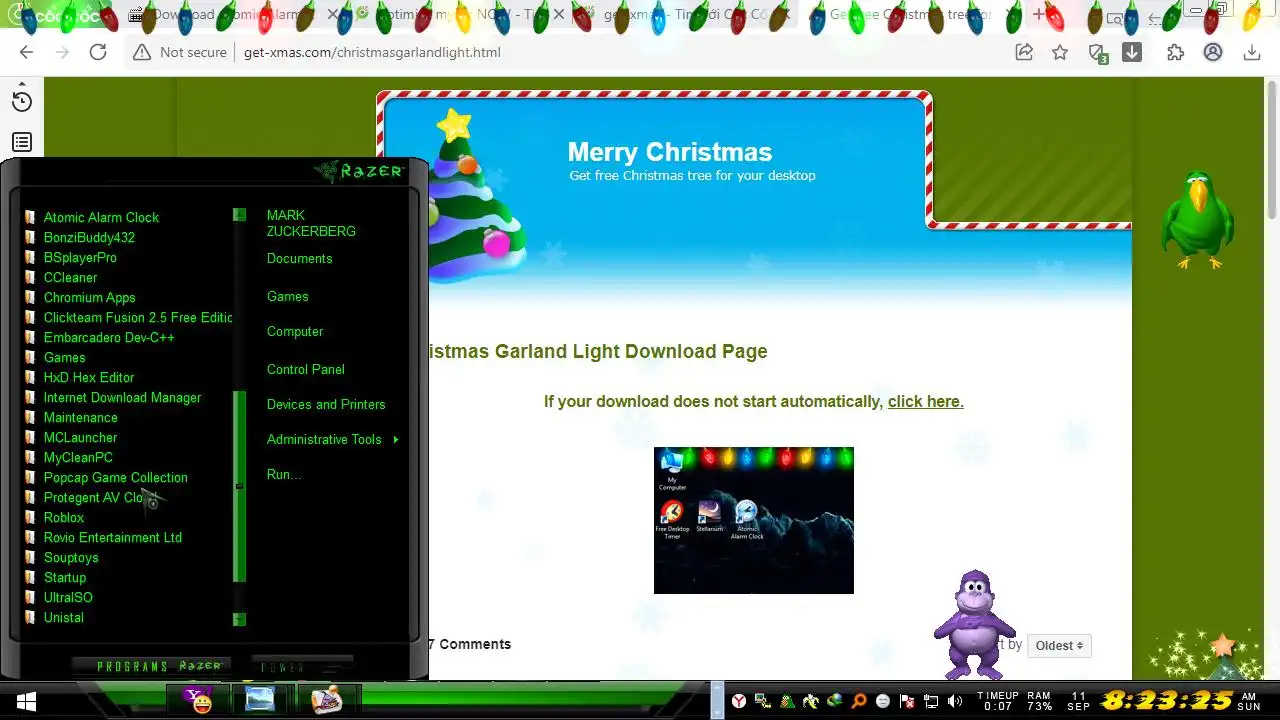Click the PROGRAMS button in the Start menu
The image size is (1280, 720).
point(150,666)
